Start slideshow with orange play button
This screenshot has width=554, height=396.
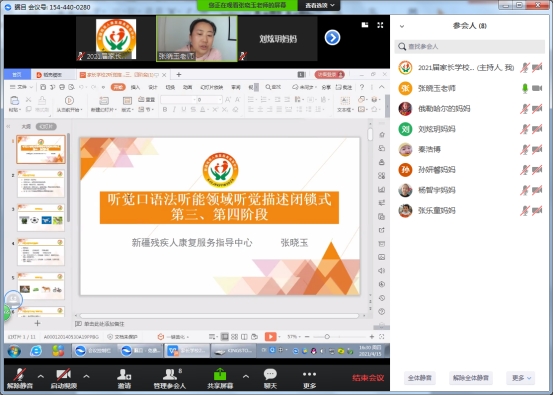(270, 337)
